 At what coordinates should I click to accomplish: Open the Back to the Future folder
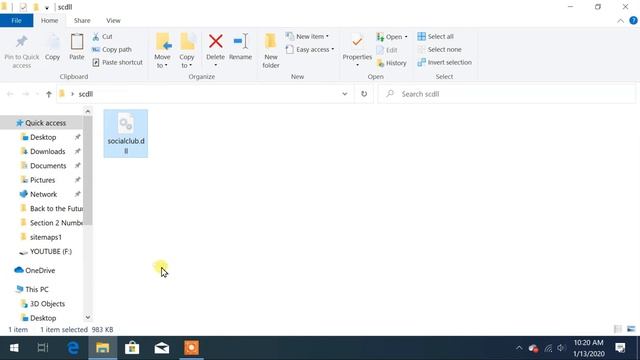click(51, 209)
